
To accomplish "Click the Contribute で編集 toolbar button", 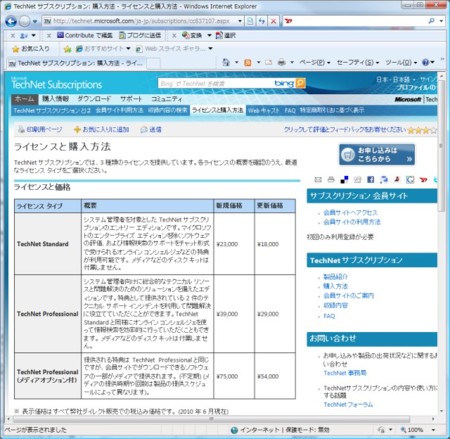I will tap(85, 35).
